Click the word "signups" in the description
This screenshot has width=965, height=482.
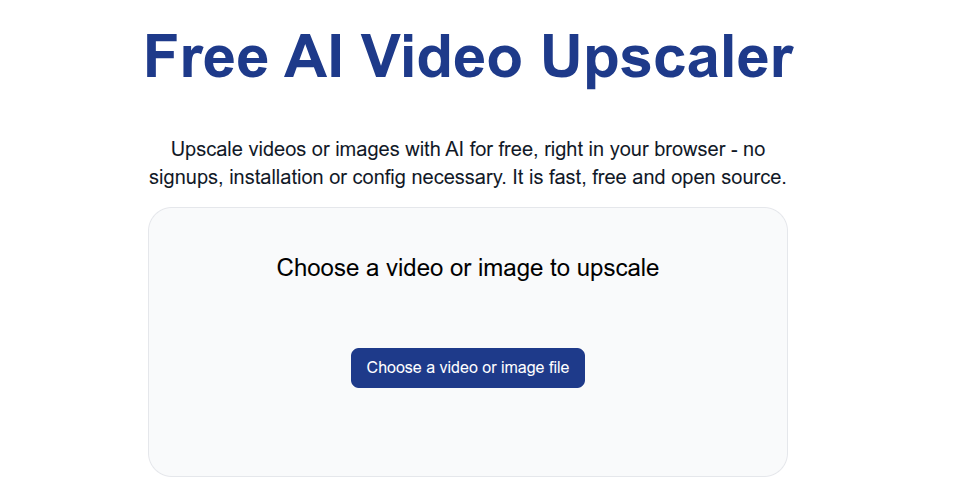pyautogui.click(x=186, y=178)
